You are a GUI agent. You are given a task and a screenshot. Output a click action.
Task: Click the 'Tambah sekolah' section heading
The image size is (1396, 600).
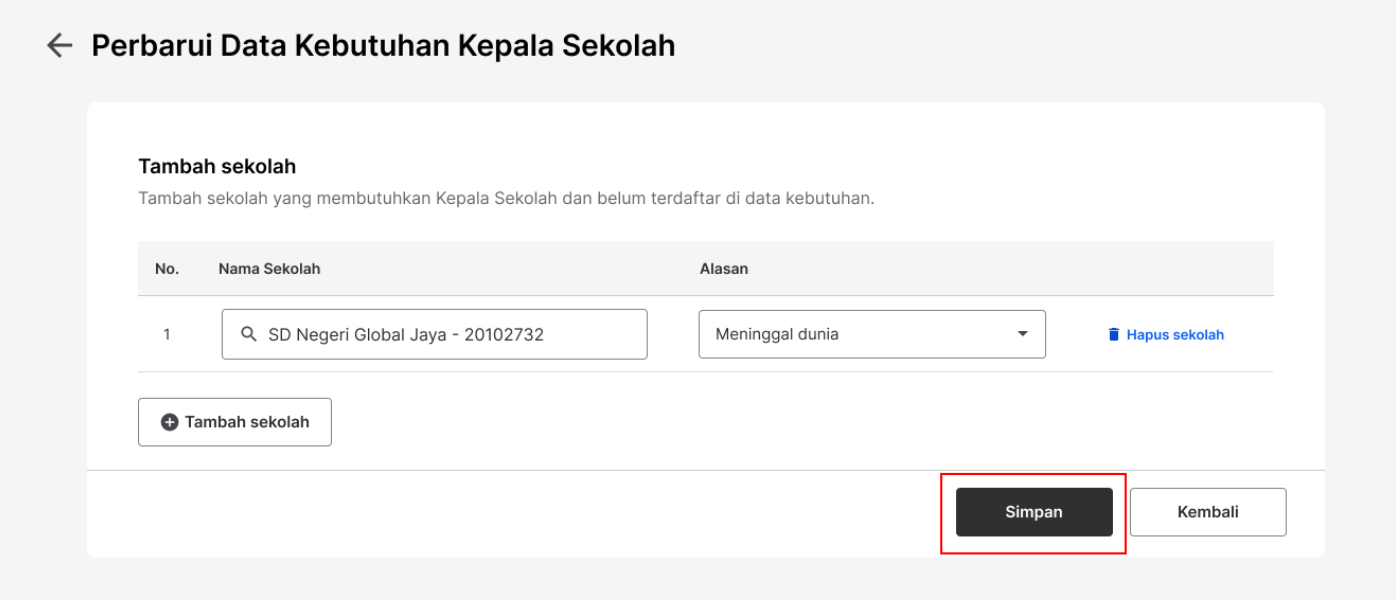(217, 166)
